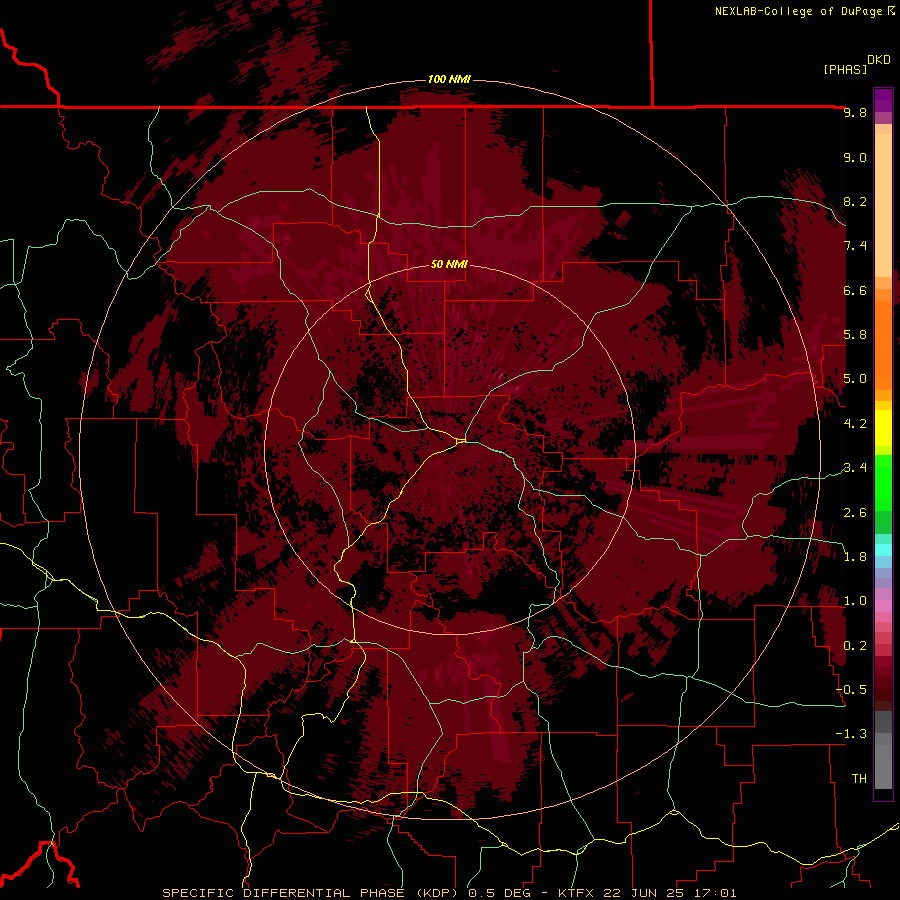Click the TH label on the color scale
This screenshot has width=900, height=900.
(859, 779)
